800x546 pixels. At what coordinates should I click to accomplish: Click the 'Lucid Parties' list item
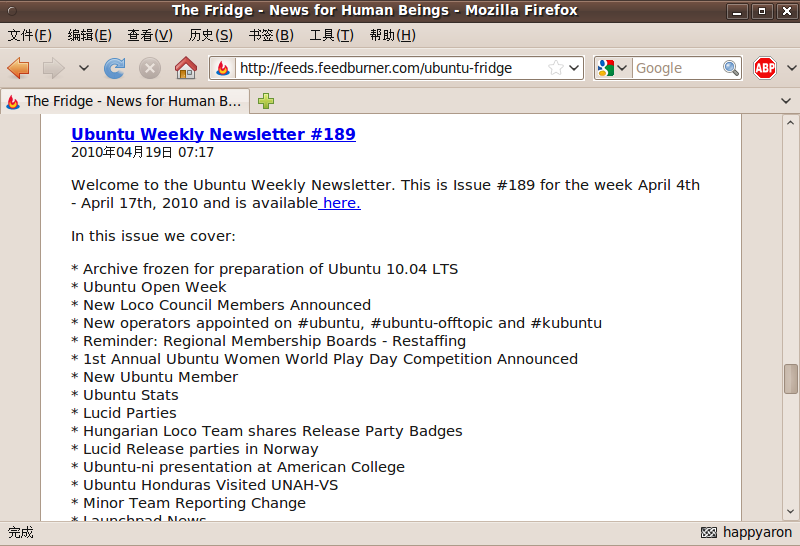pos(130,413)
